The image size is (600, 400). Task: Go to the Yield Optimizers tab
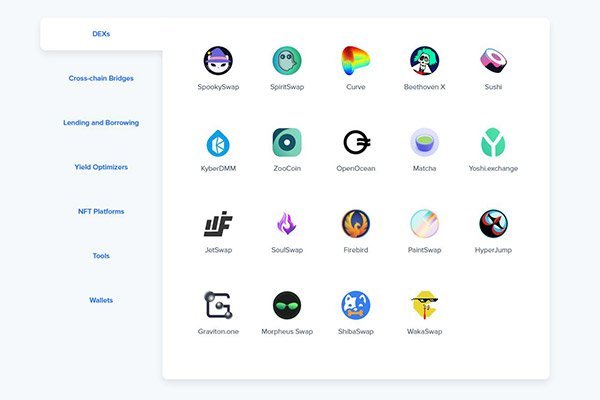coord(101,167)
